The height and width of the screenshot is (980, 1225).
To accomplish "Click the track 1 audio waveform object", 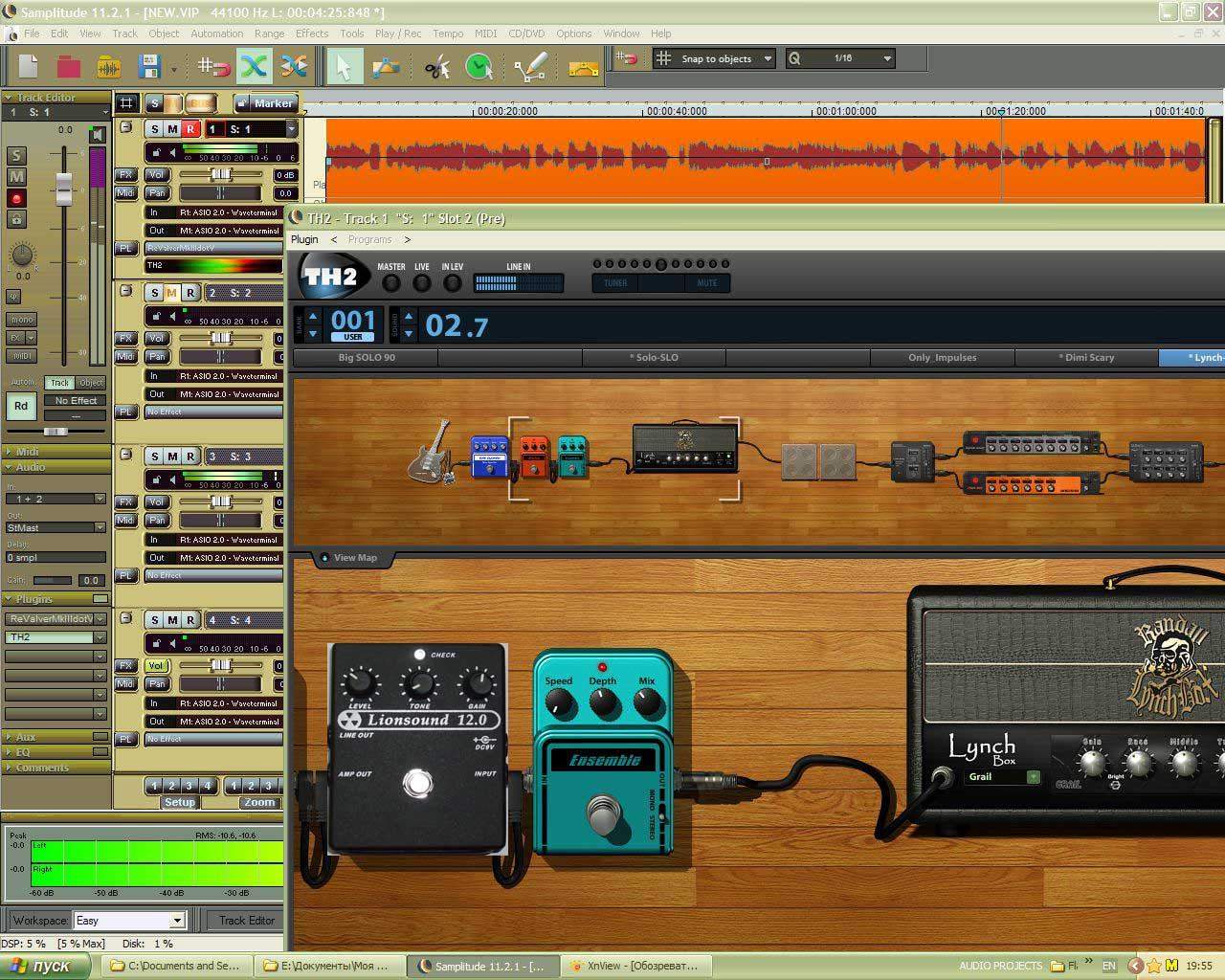I will pyautogui.click(x=766, y=160).
